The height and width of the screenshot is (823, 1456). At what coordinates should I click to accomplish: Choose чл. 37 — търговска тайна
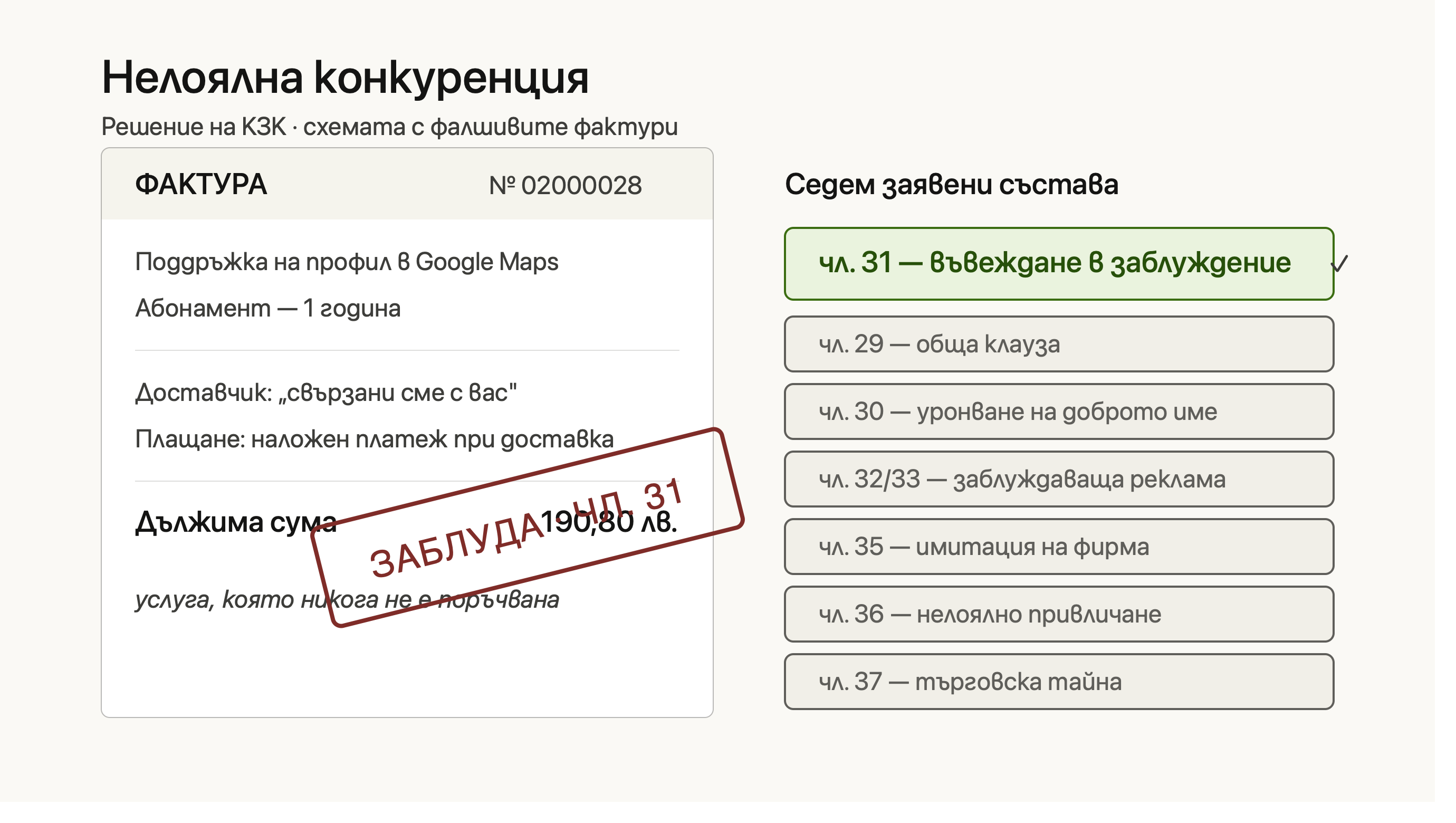coord(1059,682)
